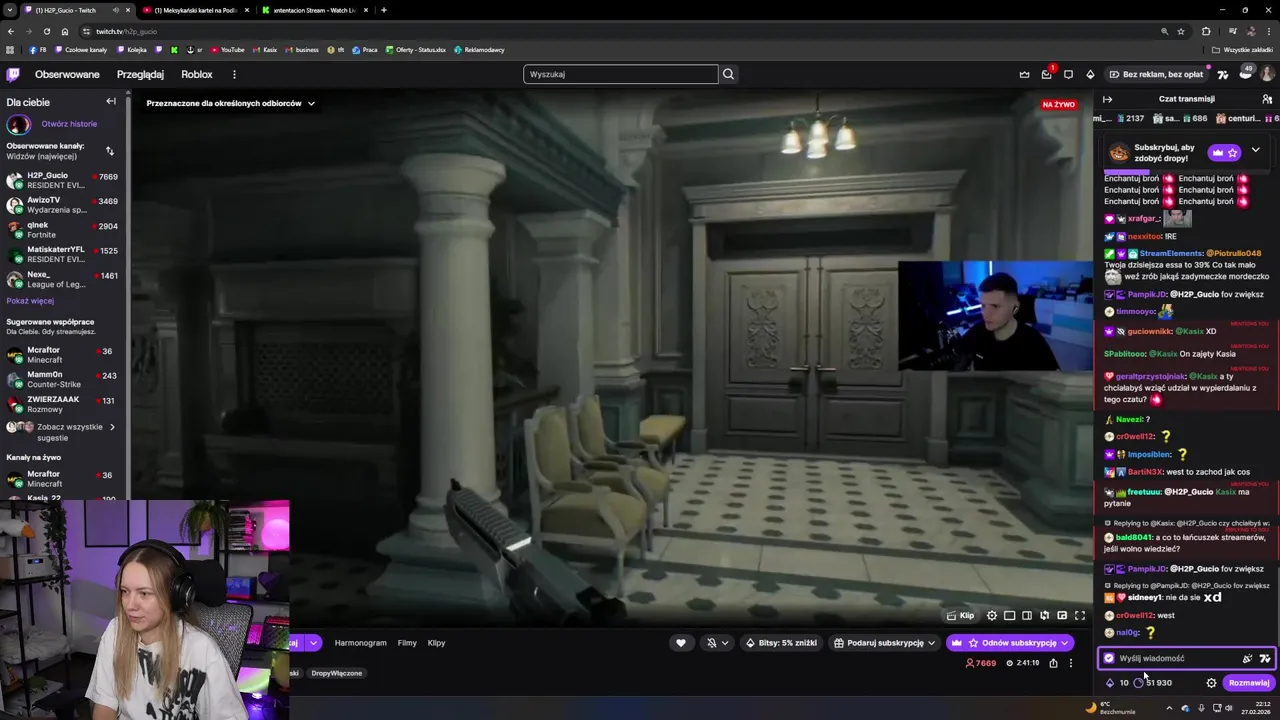Screen dimensions: 1280x720
Task: Open the Roblox navigation item
Action: [197, 74]
